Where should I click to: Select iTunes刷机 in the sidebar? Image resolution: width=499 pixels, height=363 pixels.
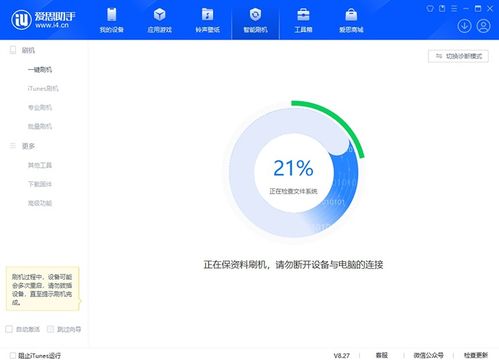click(x=43, y=89)
